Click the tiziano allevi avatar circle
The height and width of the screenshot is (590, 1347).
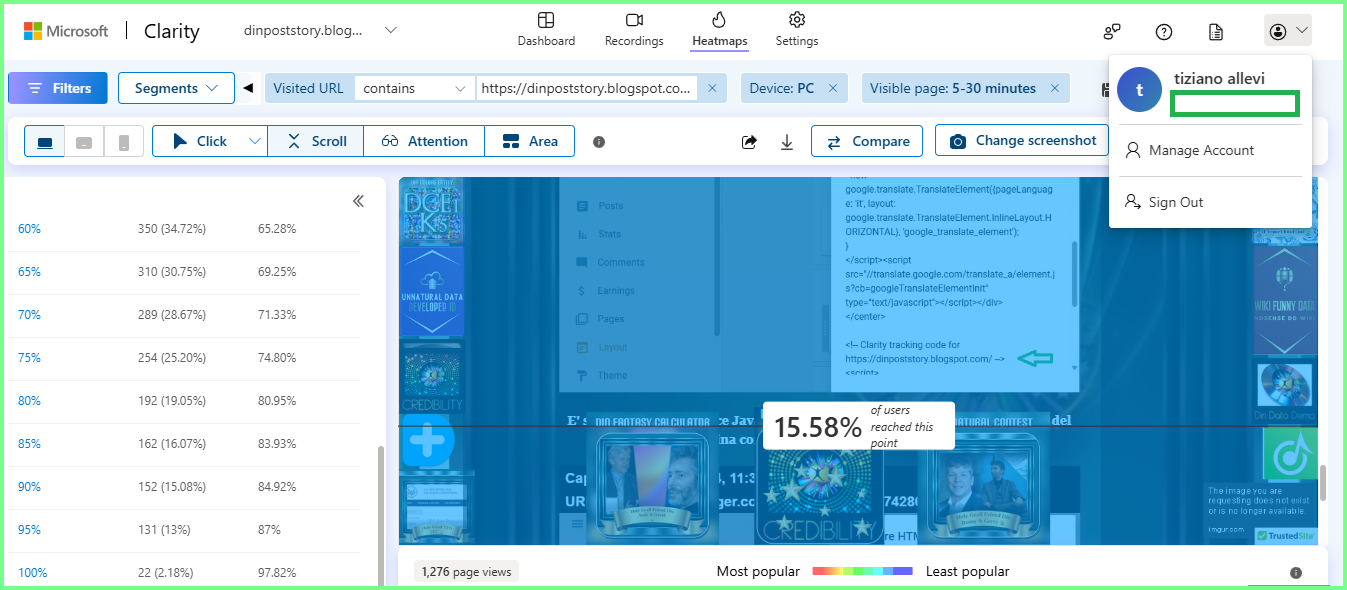(1139, 89)
